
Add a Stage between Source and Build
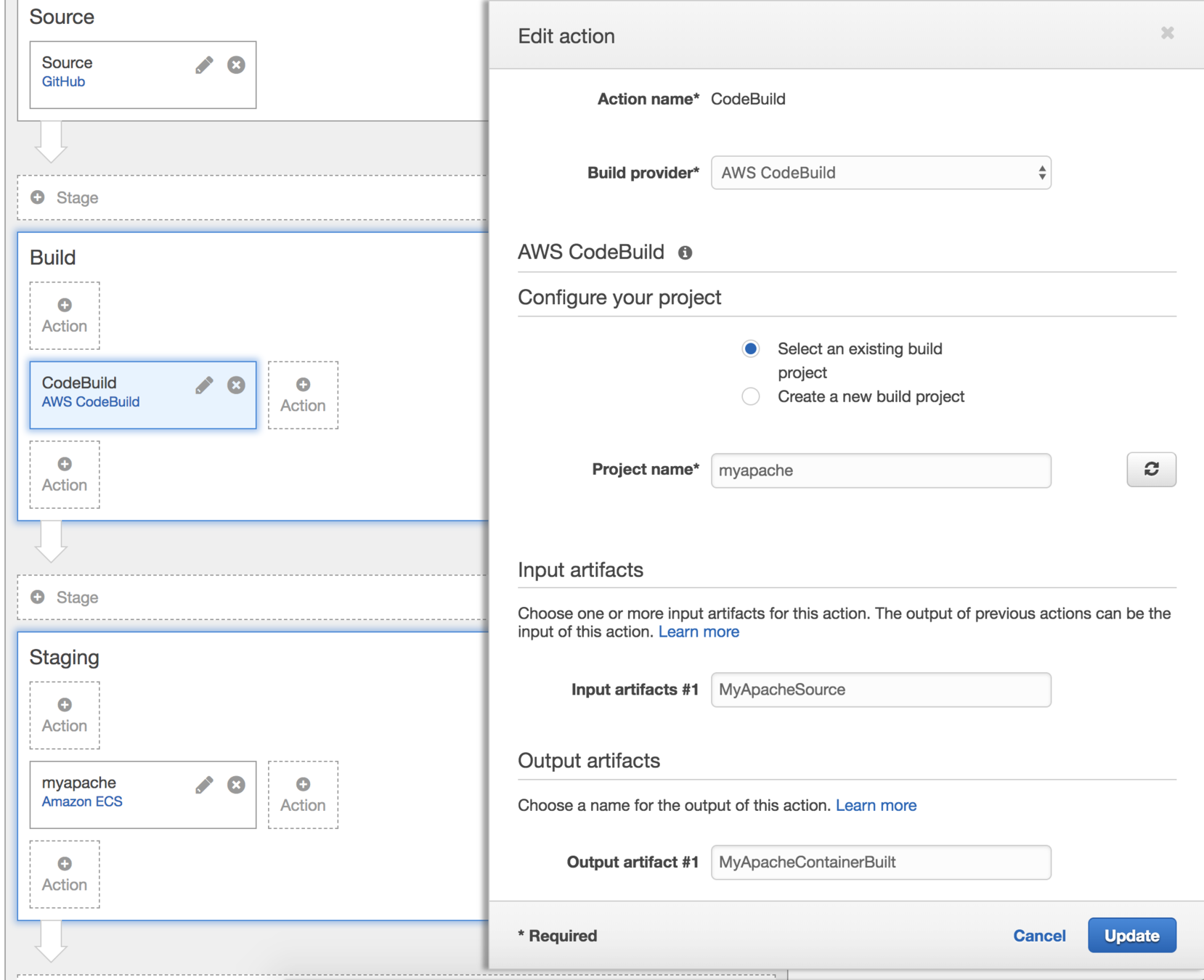(252, 197)
